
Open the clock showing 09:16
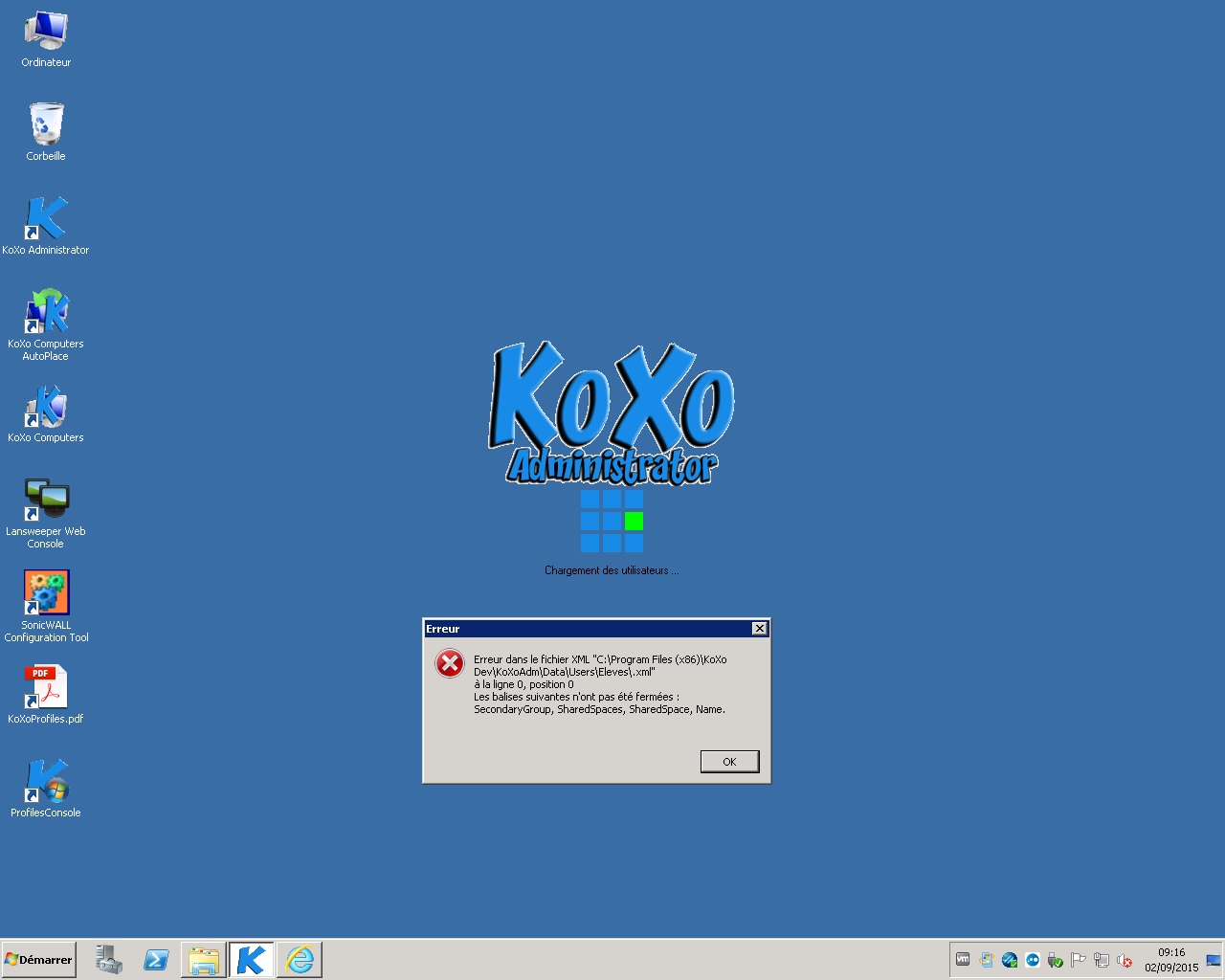[1171, 960]
